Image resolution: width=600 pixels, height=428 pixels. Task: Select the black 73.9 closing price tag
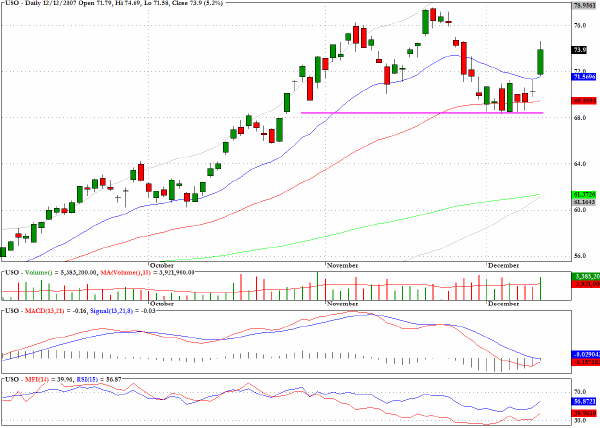coord(579,50)
